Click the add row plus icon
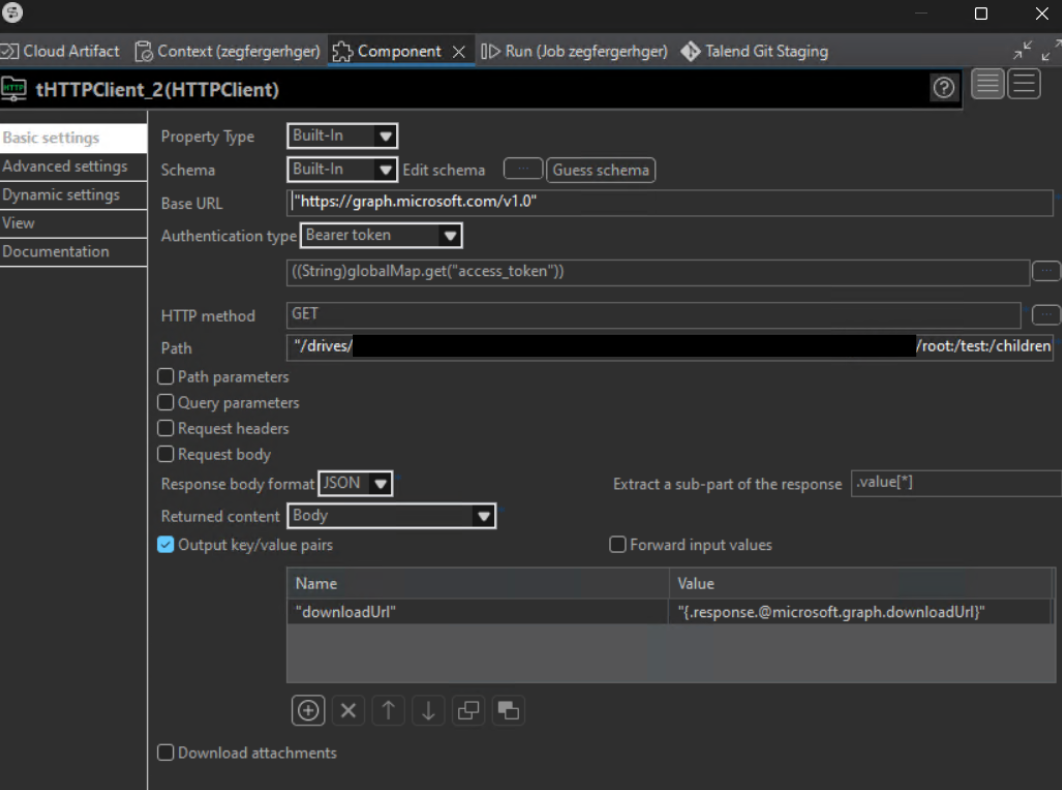1062x790 pixels. (309, 710)
